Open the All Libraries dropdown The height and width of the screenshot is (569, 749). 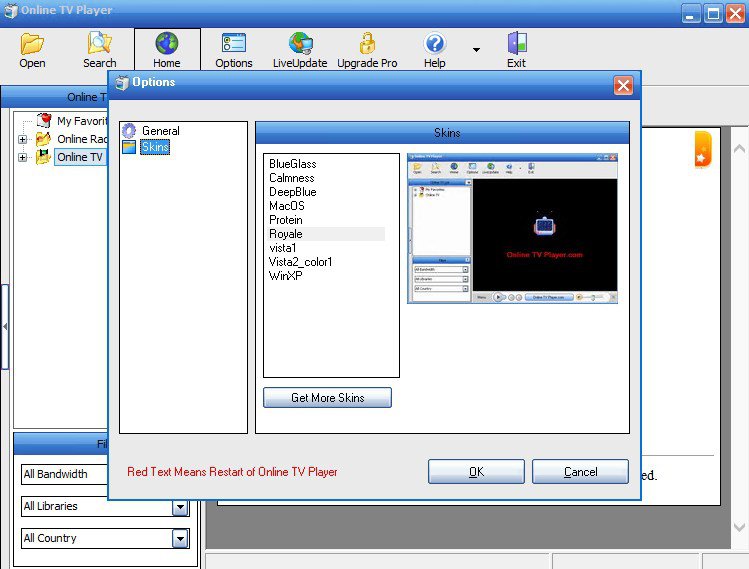[179, 507]
